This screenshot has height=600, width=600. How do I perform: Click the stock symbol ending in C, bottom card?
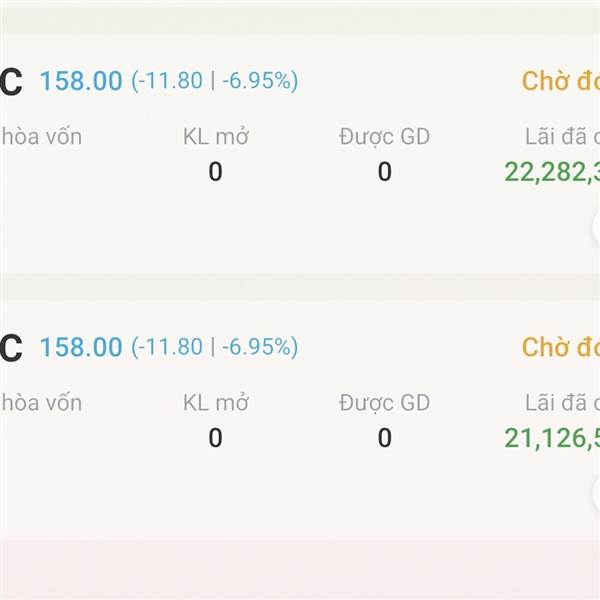tap(10, 348)
